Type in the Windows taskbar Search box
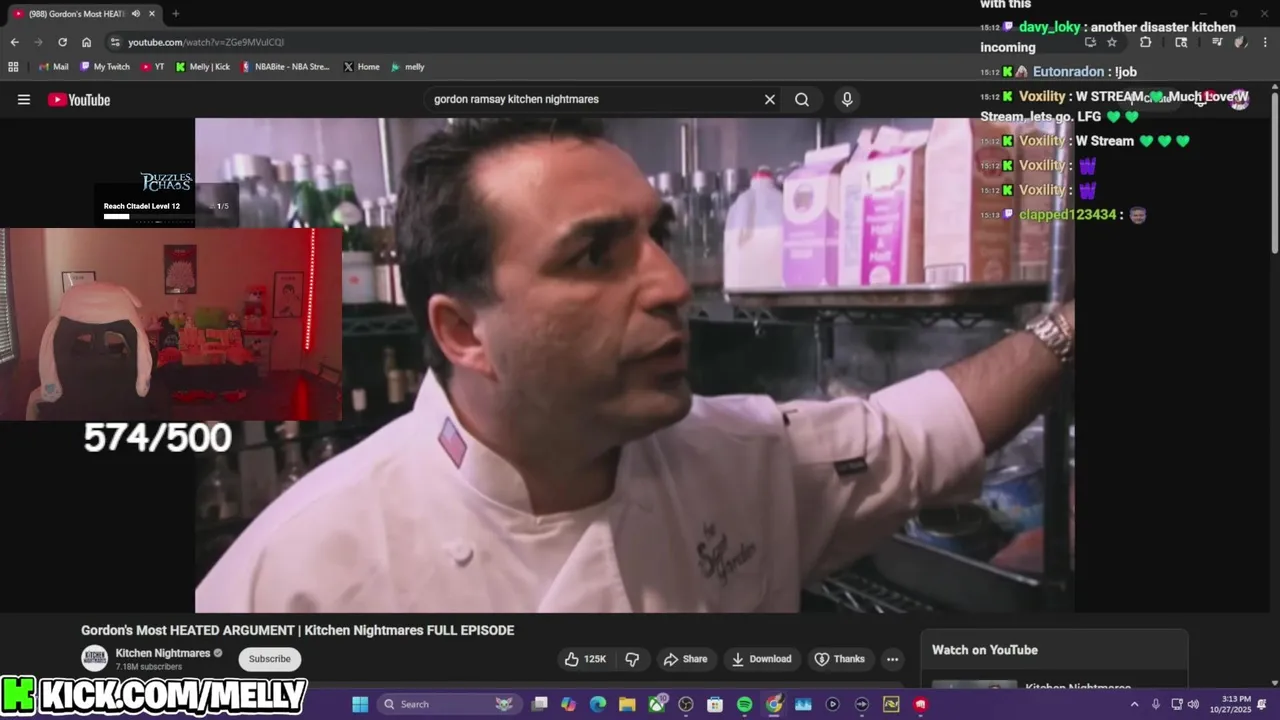The image size is (1280, 720). pos(452,704)
